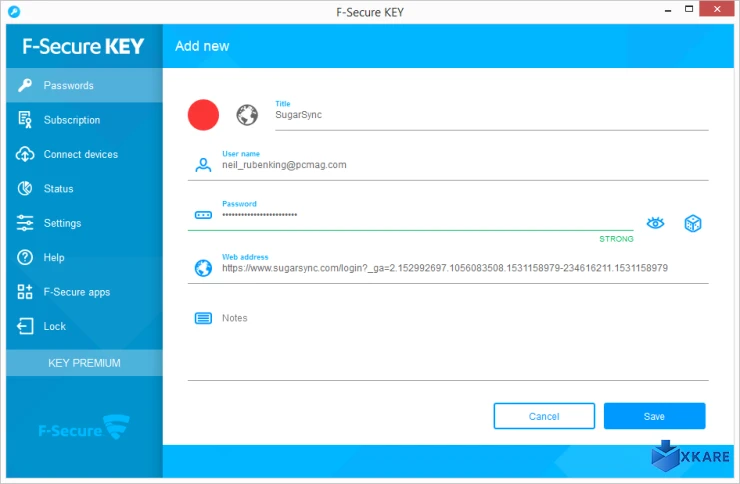Open the Subscription section
The image size is (740, 484).
coord(84,120)
